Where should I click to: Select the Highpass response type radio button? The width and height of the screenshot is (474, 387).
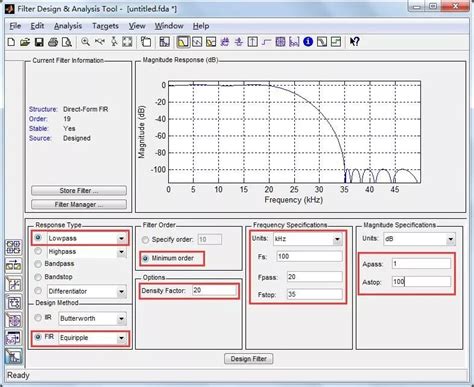[x=38, y=251]
